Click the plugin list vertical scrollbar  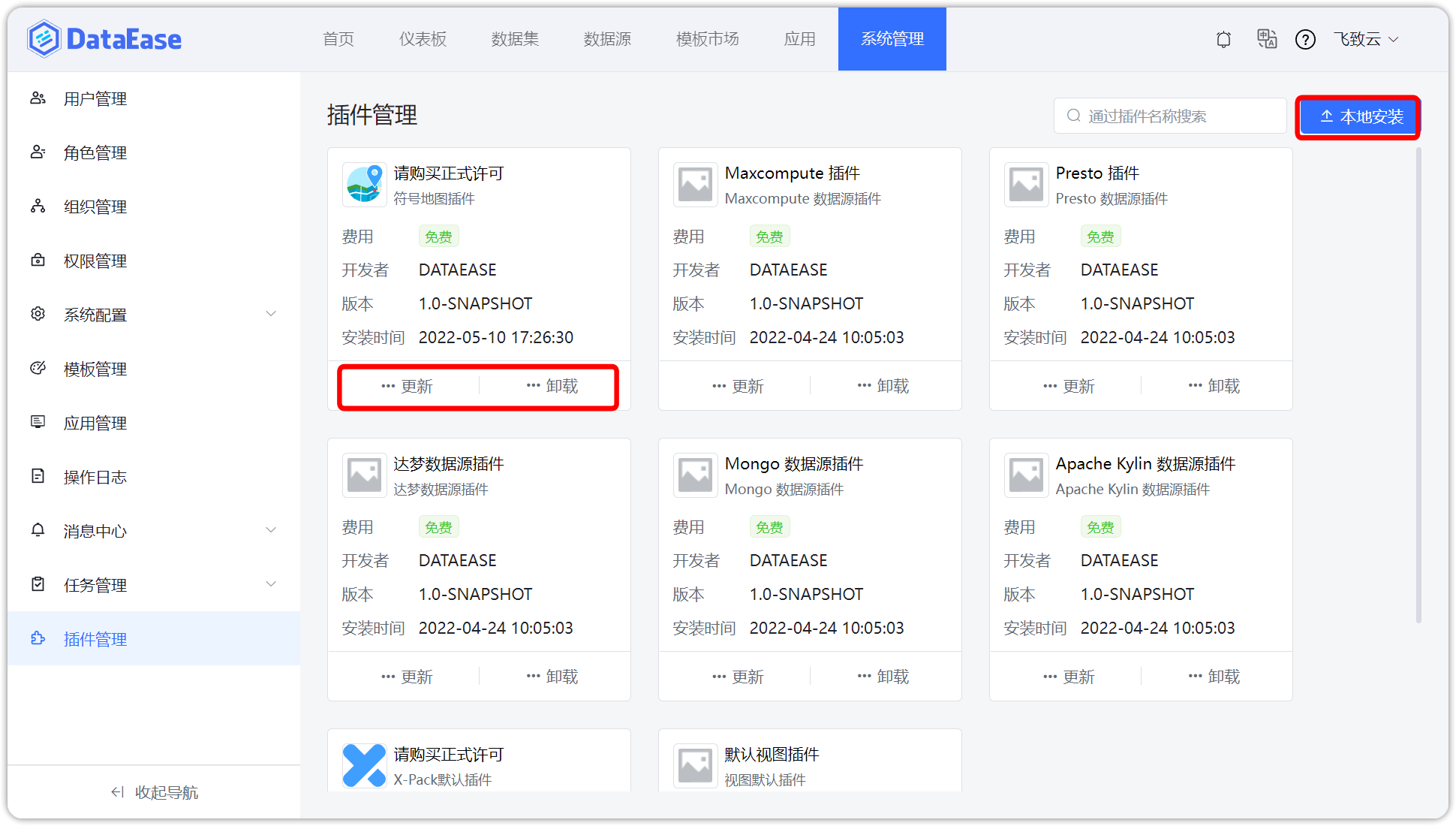pos(1418,384)
